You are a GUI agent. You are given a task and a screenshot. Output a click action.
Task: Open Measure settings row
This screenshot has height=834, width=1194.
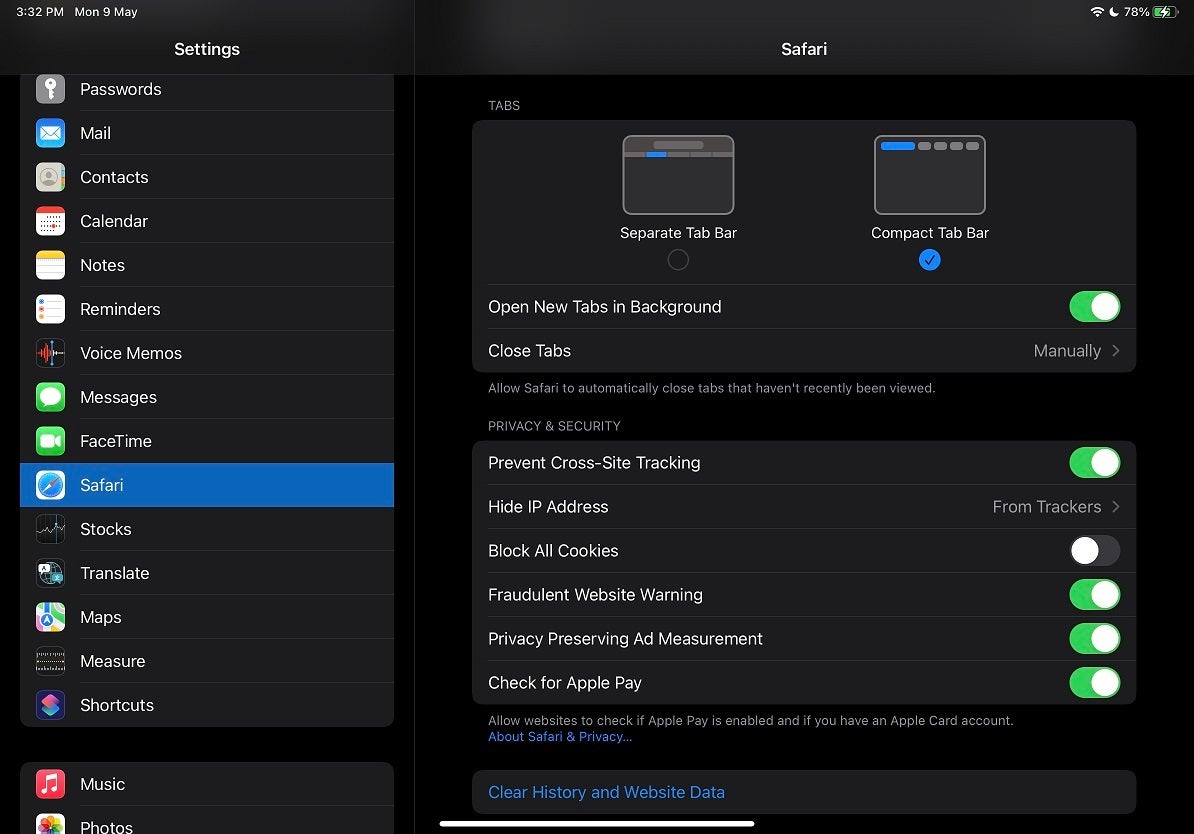click(x=207, y=661)
